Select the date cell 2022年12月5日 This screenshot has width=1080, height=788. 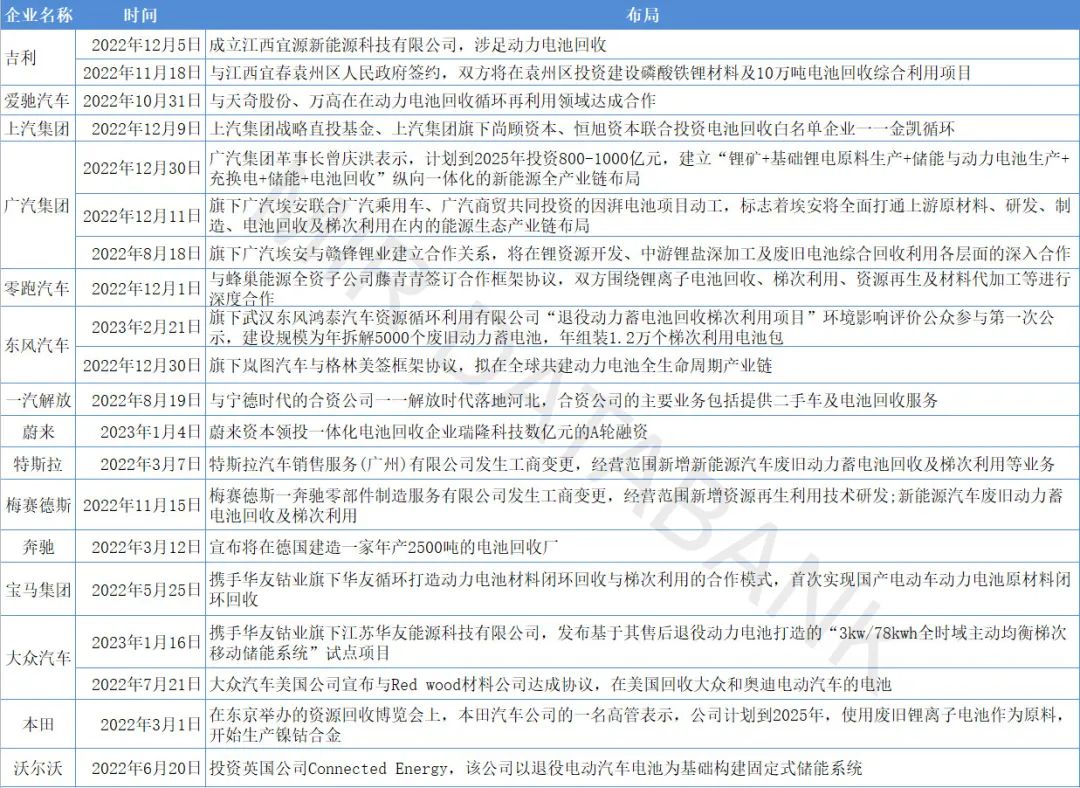click(x=140, y=45)
